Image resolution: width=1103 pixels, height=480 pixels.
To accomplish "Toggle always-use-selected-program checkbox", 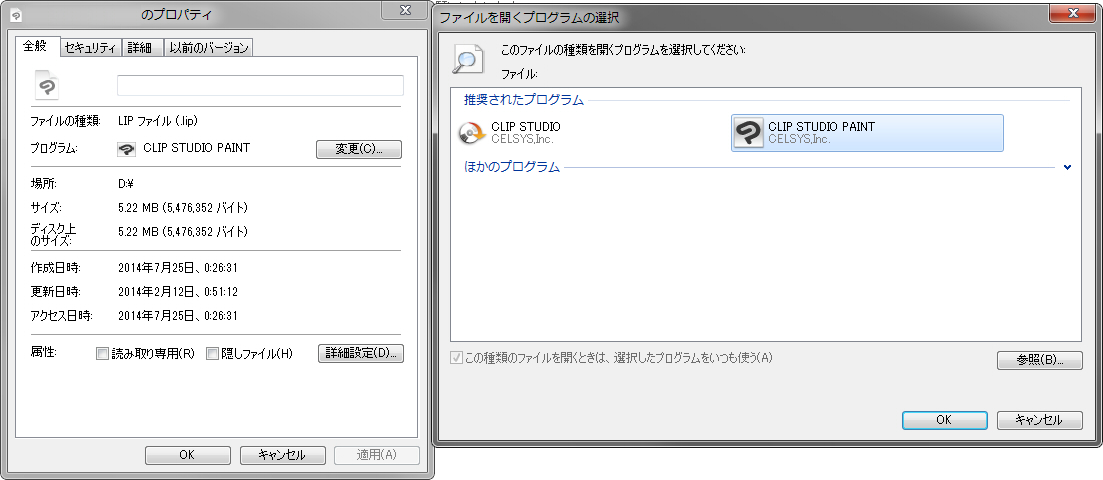I will 456,358.
